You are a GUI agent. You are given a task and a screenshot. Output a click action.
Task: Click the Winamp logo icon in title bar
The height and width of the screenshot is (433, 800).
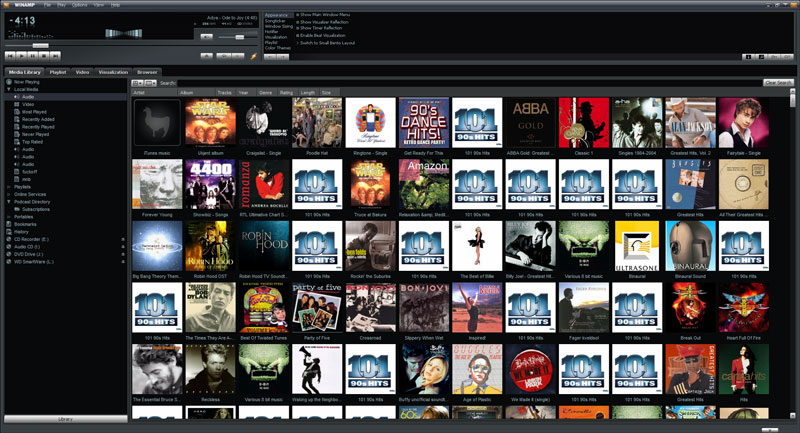(6, 5)
